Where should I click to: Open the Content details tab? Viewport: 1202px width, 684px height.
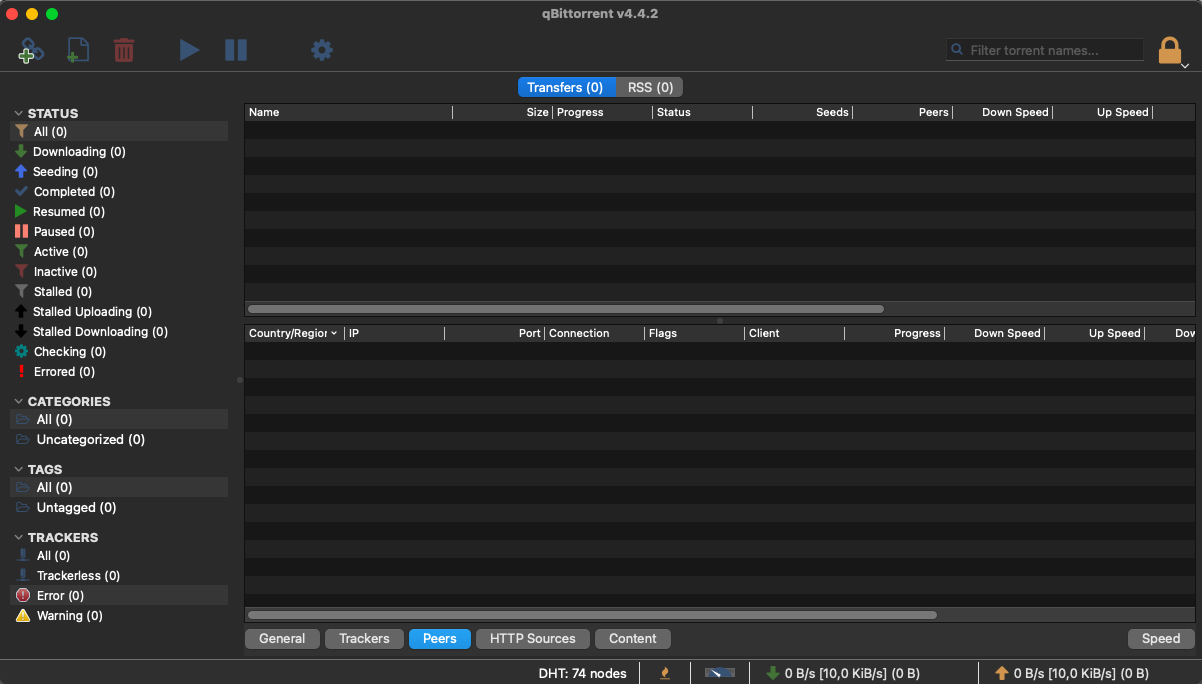633,638
